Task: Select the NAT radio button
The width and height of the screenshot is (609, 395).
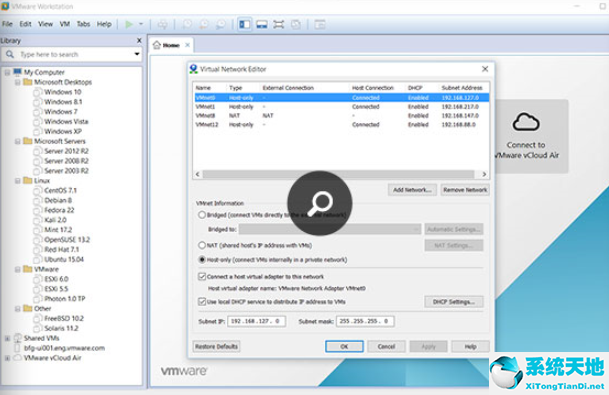Action: pos(202,245)
